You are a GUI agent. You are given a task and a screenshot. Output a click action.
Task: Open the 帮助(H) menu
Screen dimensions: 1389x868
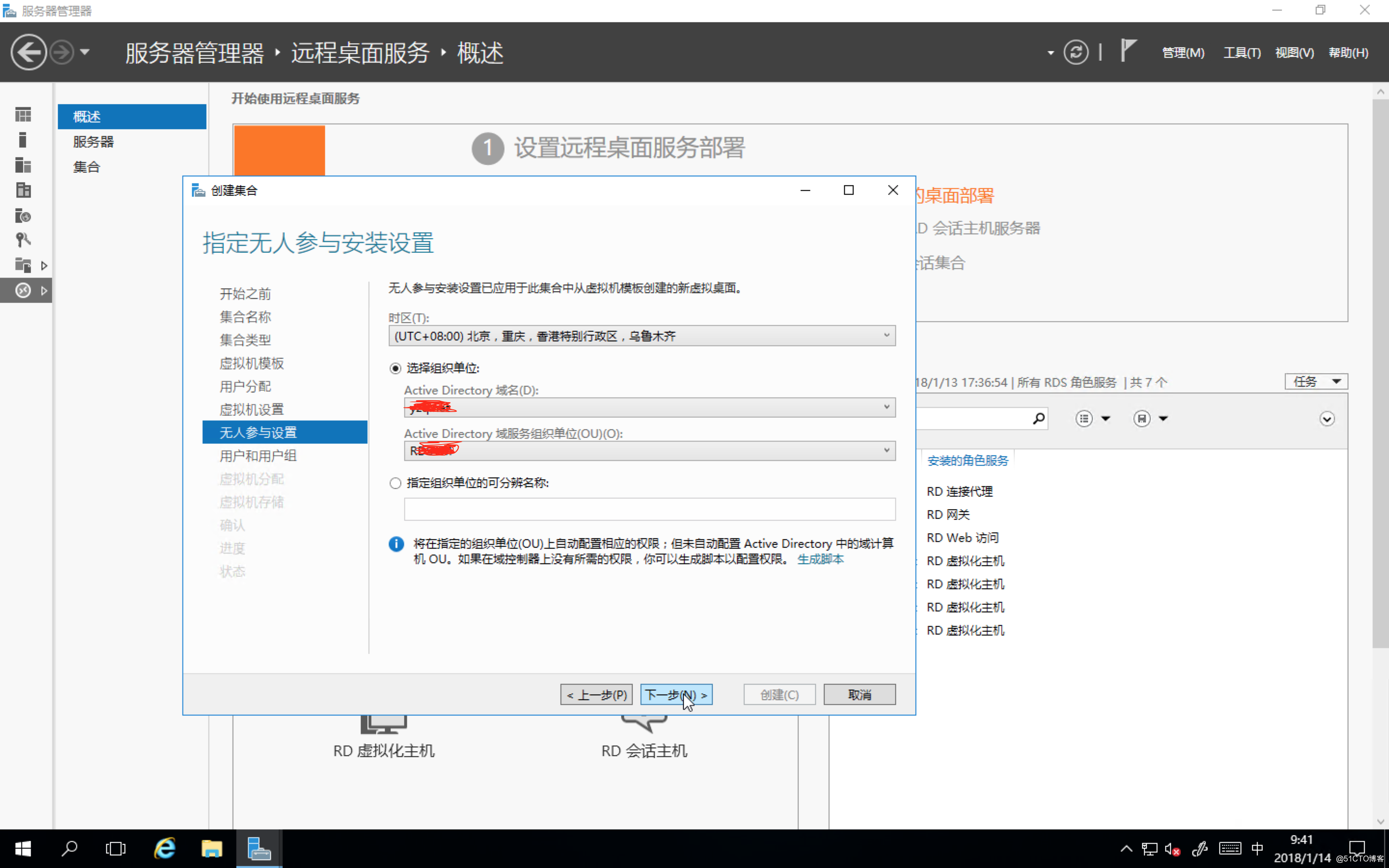pos(1348,53)
